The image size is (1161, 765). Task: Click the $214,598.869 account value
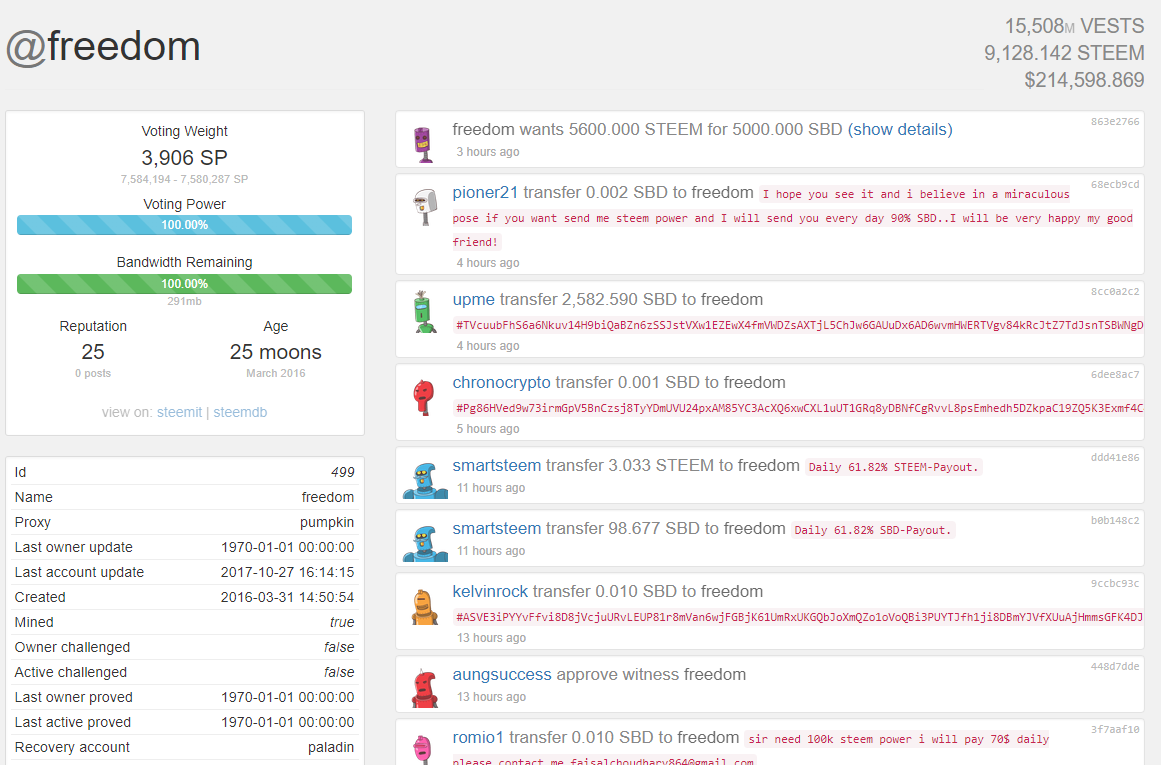(x=1084, y=80)
